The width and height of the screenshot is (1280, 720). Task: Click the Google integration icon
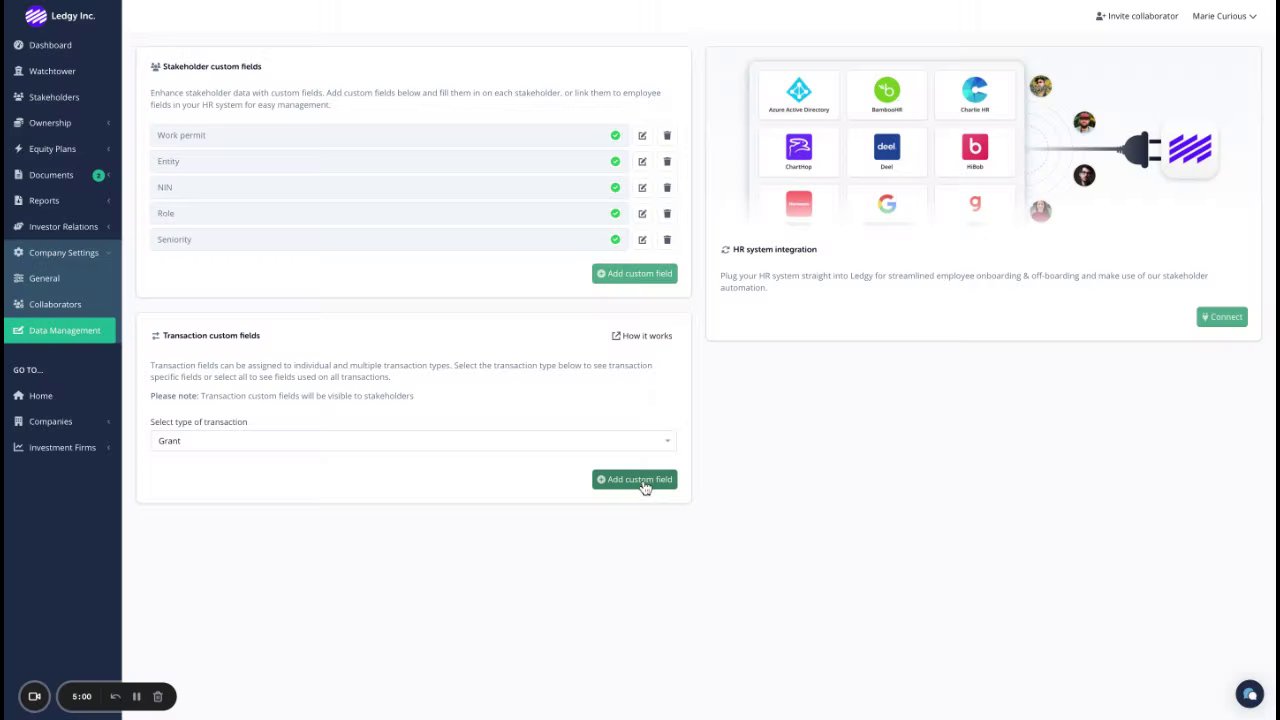click(x=887, y=204)
